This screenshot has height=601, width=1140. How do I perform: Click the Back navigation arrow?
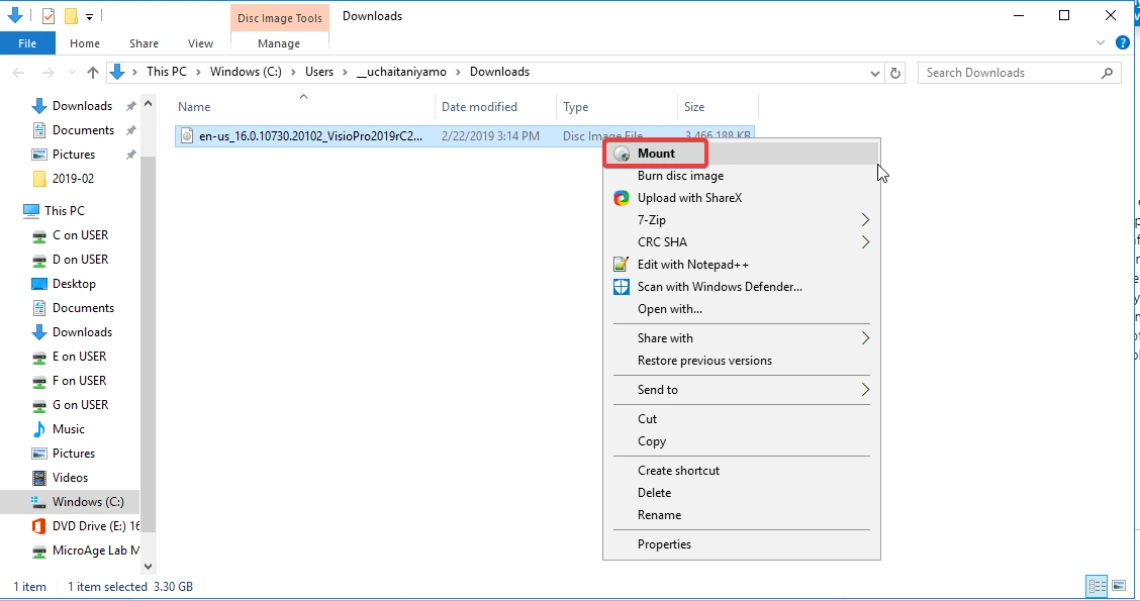tap(19, 72)
